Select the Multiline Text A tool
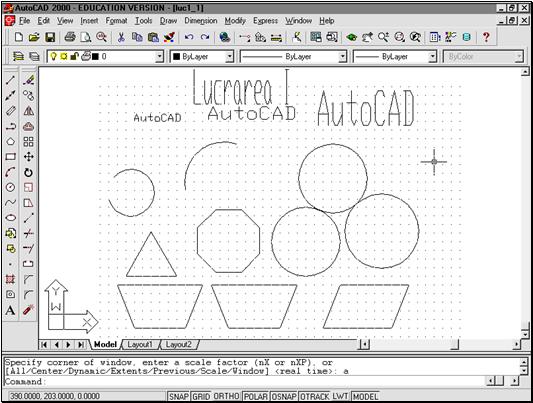The width and height of the screenshot is (533, 403). 11,310
